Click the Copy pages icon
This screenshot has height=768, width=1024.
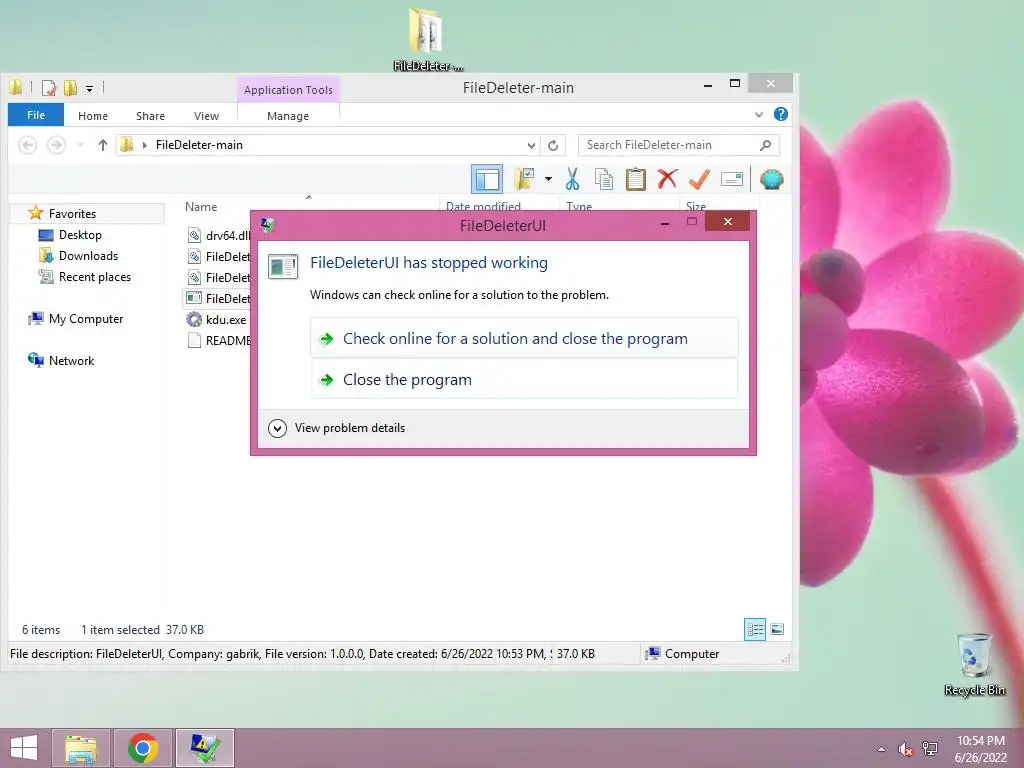[603, 179]
